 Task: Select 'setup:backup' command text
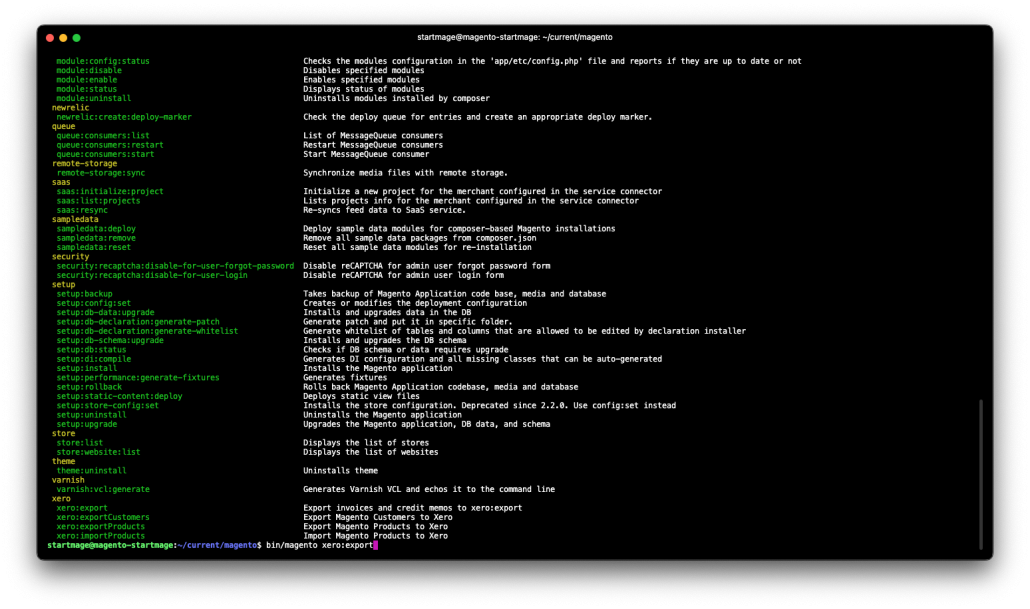tap(84, 294)
